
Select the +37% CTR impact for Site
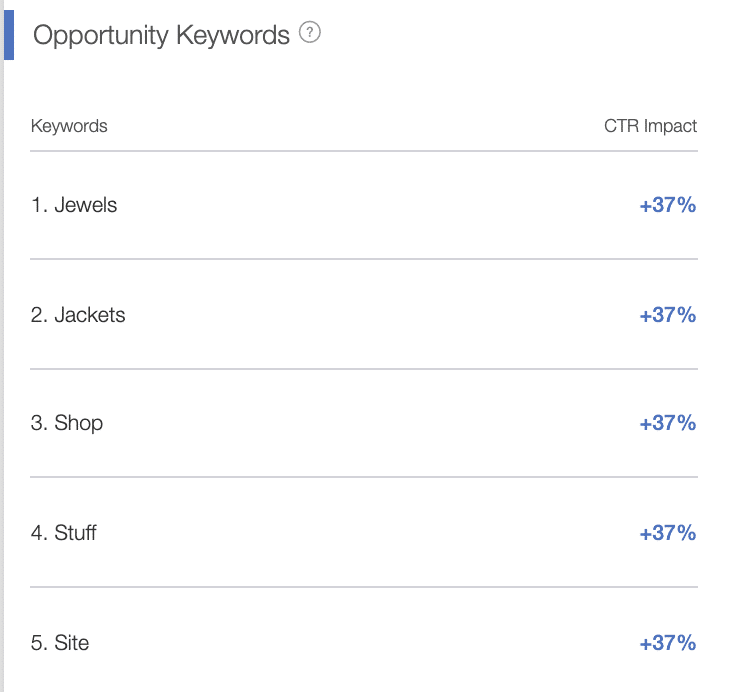point(668,643)
